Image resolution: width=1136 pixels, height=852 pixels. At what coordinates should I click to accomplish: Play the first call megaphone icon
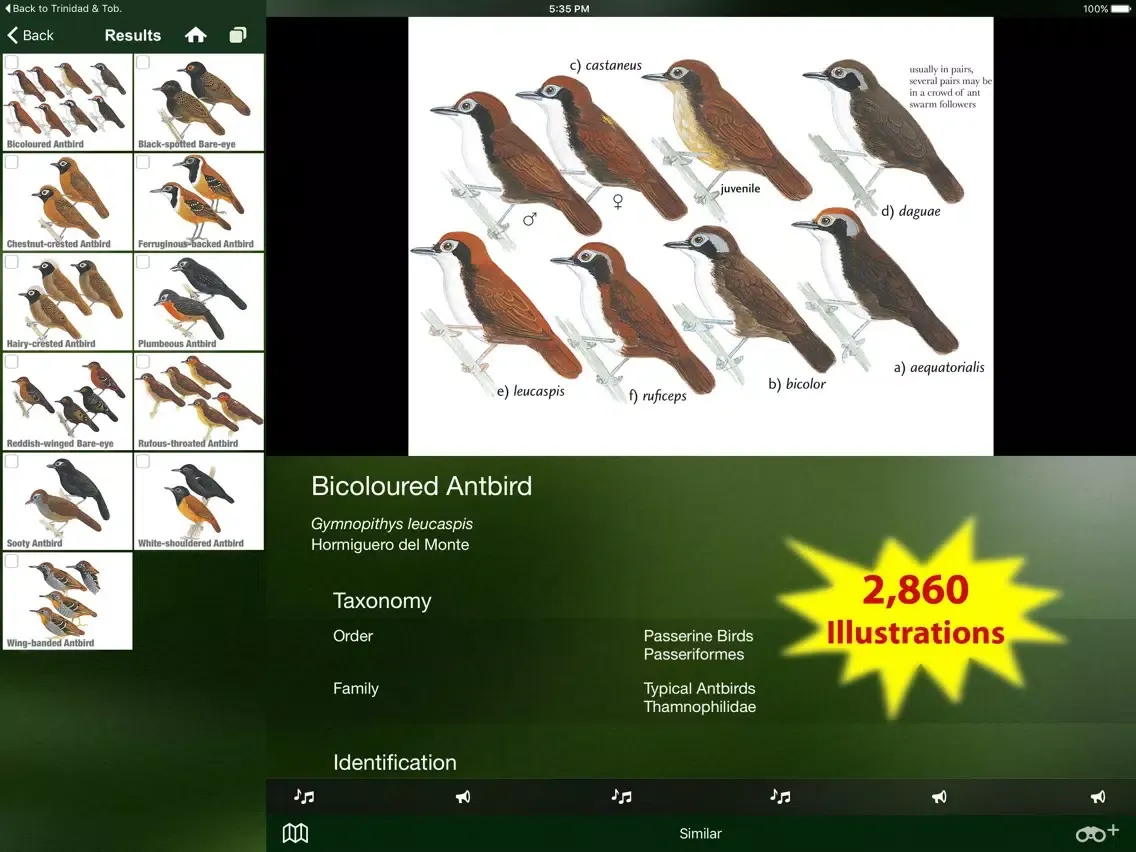[463, 797]
